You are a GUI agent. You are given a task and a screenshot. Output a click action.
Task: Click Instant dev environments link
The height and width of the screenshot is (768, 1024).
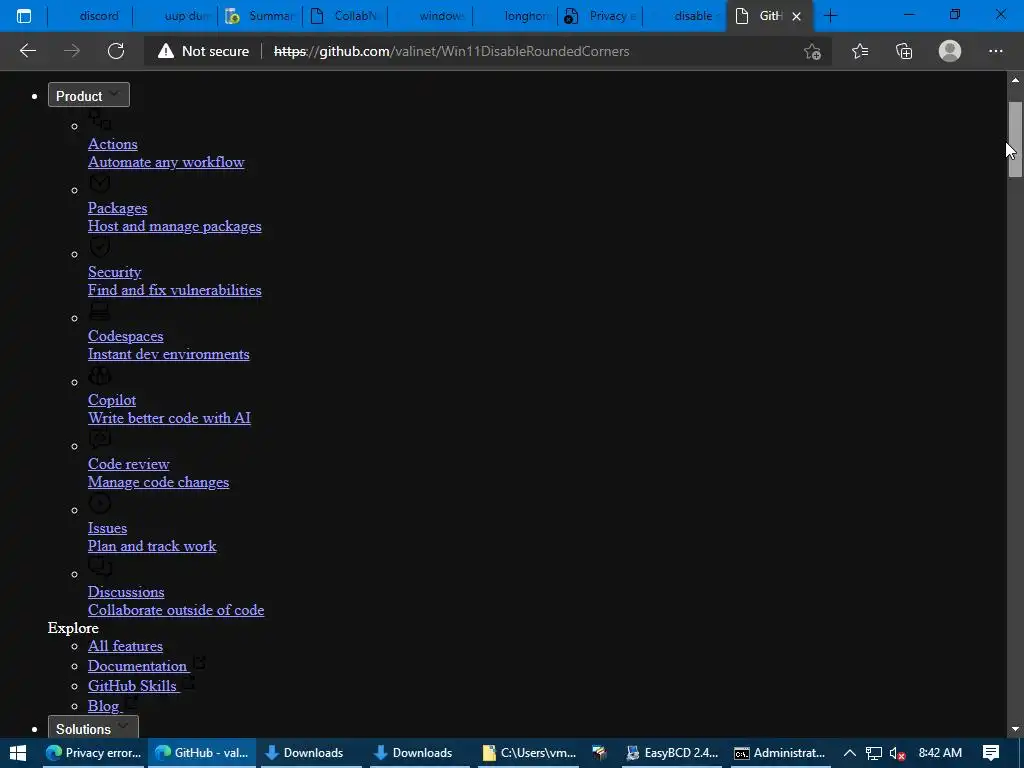(x=168, y=354)
